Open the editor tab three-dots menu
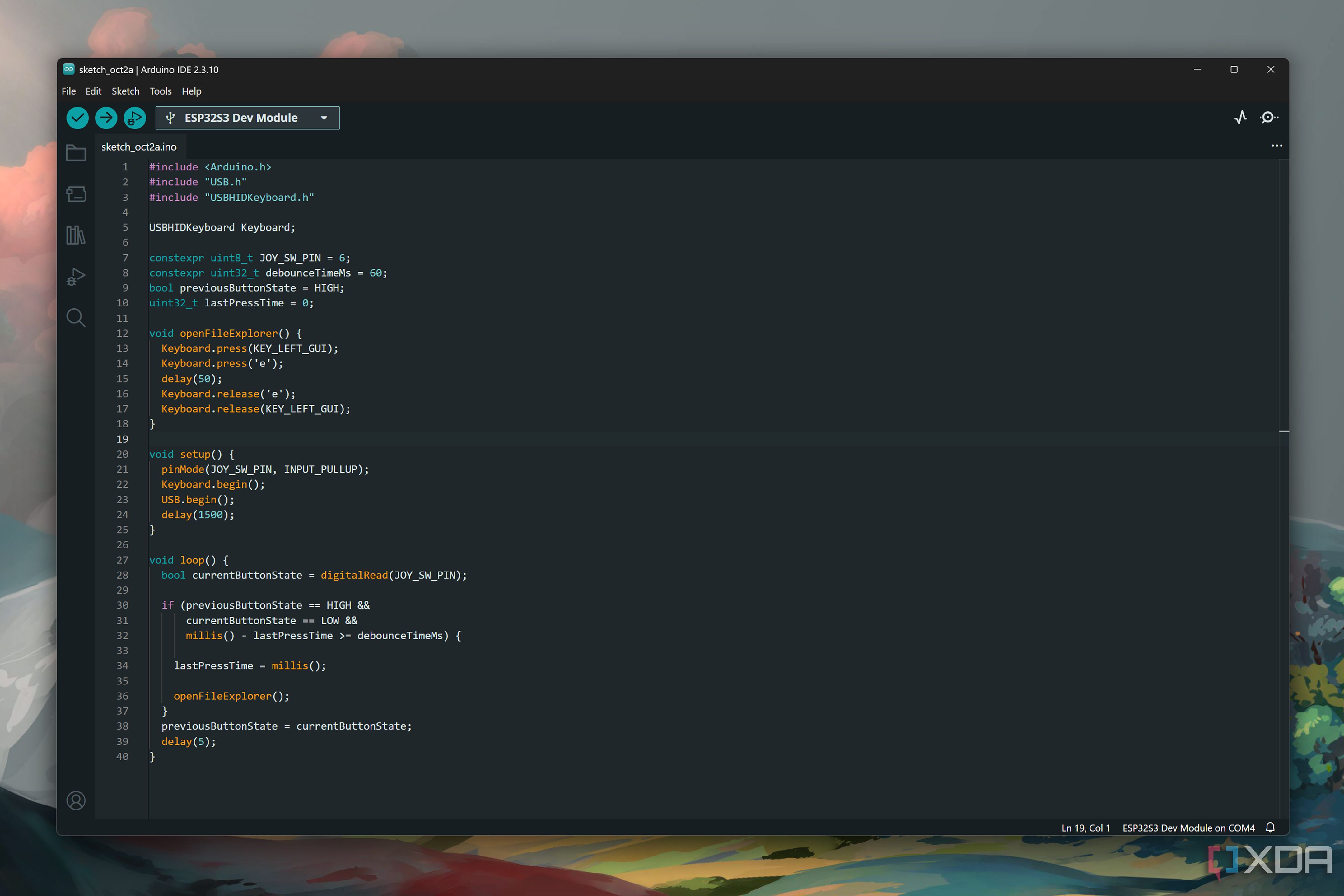 point(1276,146)
